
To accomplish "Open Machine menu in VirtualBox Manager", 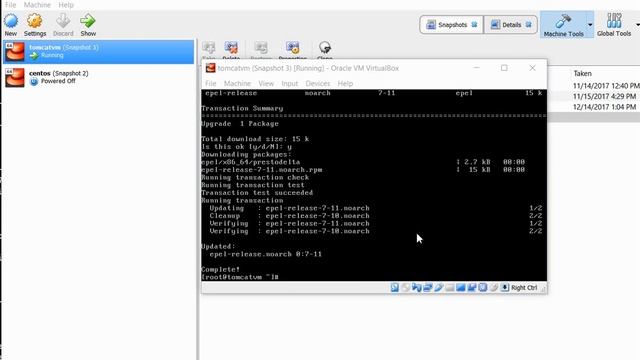I will click(37, 5).
